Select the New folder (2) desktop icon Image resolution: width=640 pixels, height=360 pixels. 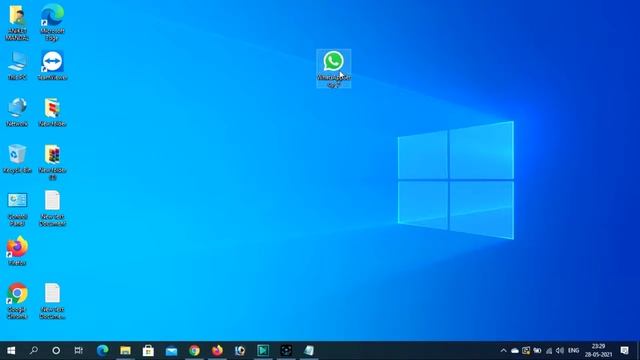point(52,162)
